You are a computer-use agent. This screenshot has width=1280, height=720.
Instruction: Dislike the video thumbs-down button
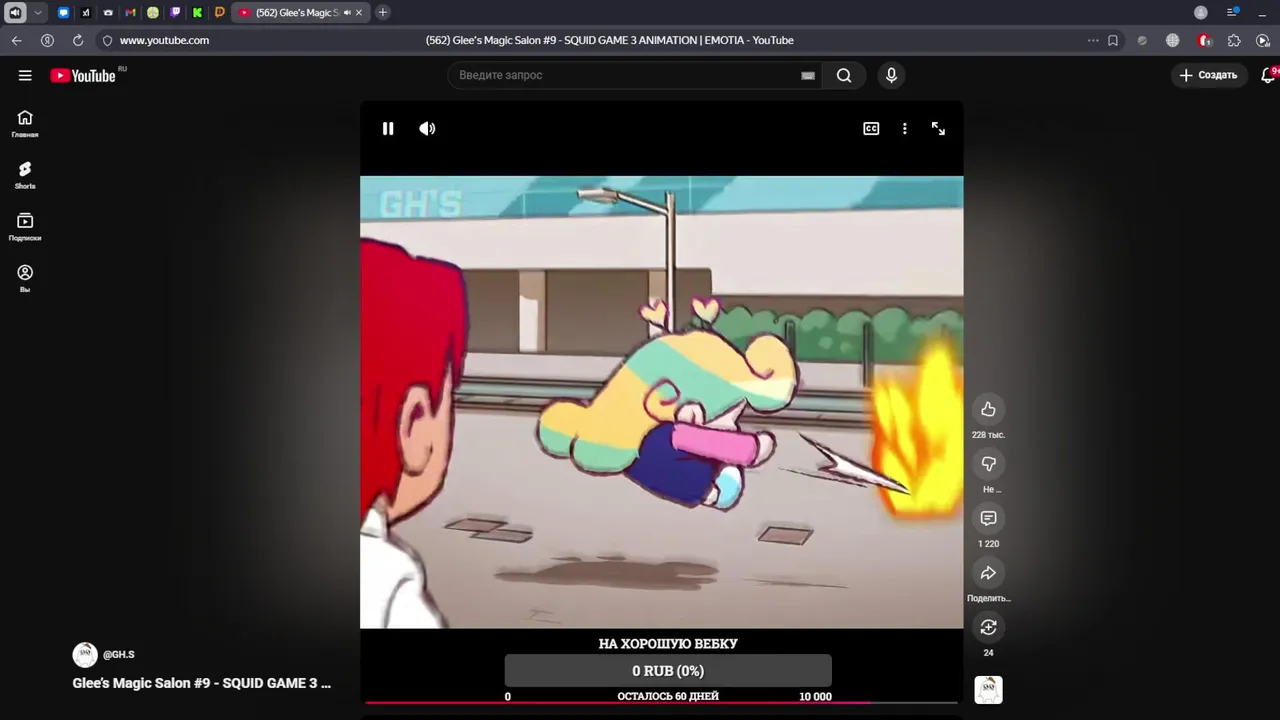988,463
